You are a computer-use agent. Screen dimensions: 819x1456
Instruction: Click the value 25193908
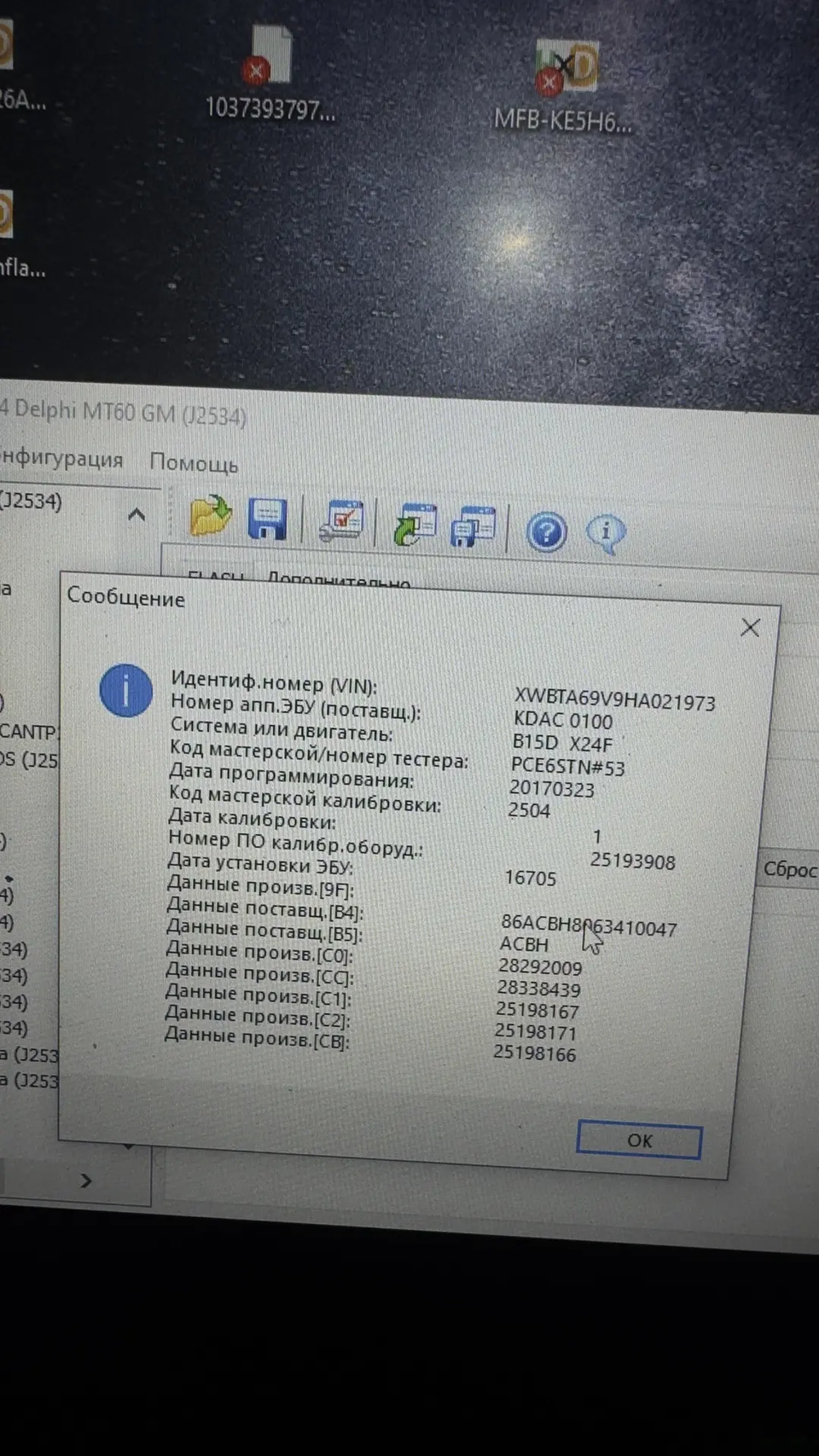[632, 861]
